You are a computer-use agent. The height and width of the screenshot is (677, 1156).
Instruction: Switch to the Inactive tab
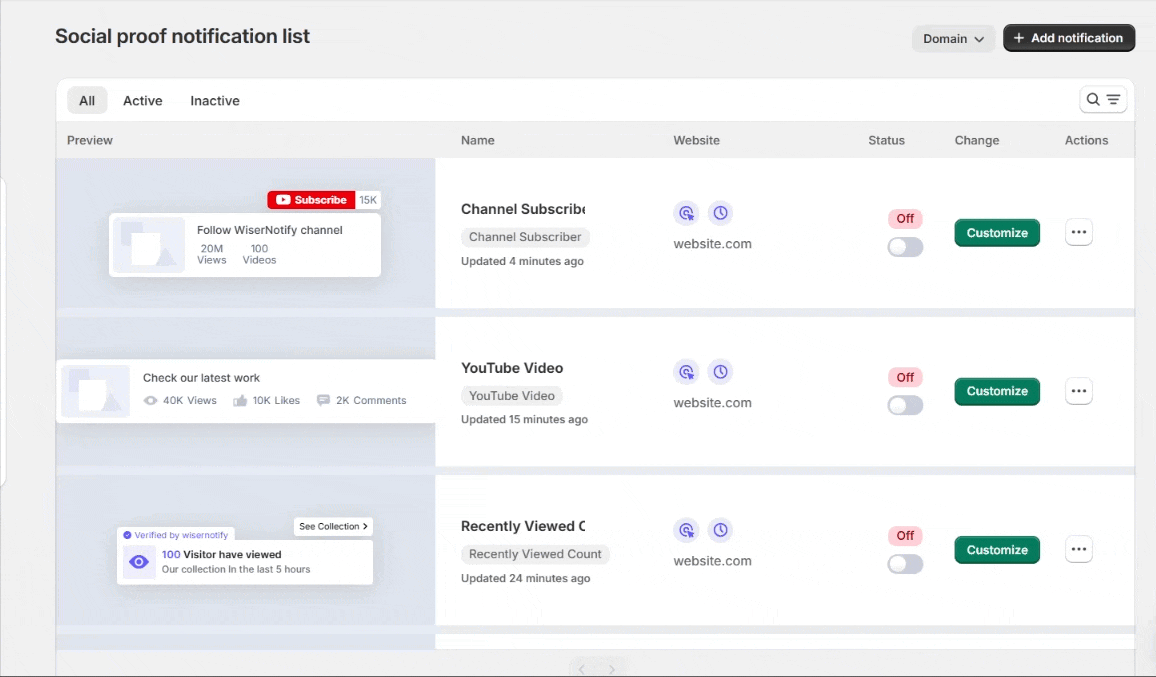point(215,101)
